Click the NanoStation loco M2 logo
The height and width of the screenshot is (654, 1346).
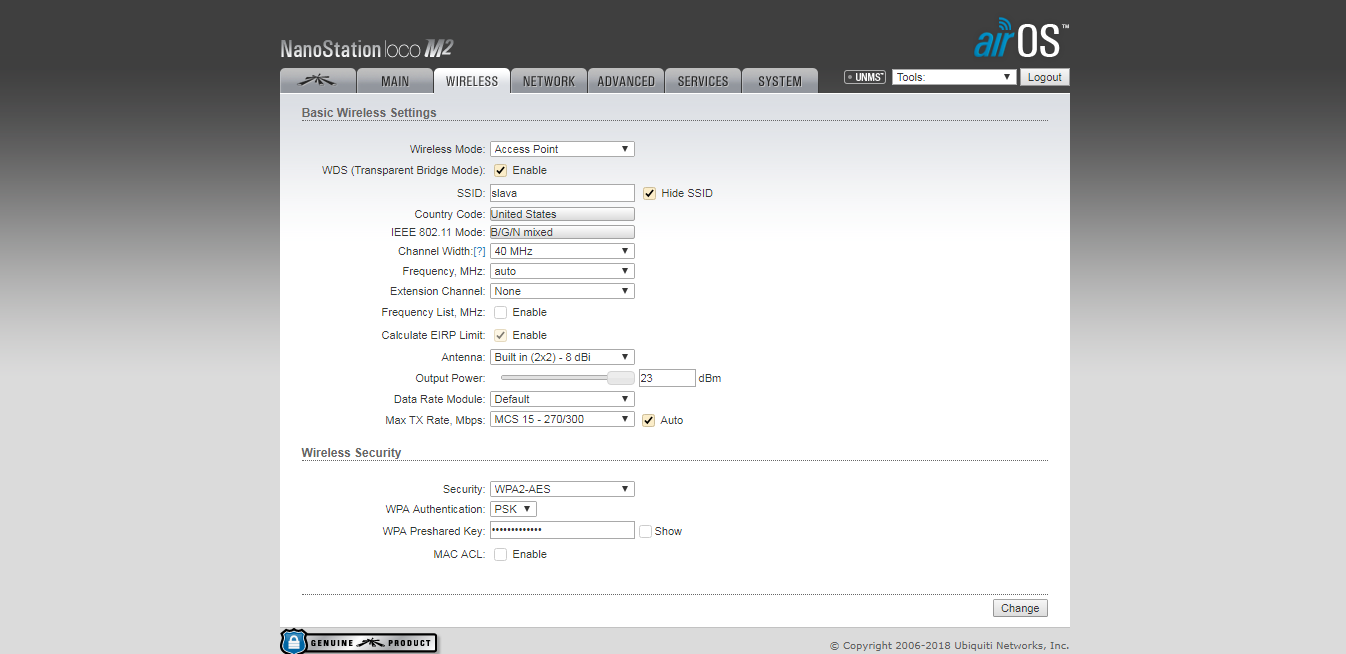[367, 48]
